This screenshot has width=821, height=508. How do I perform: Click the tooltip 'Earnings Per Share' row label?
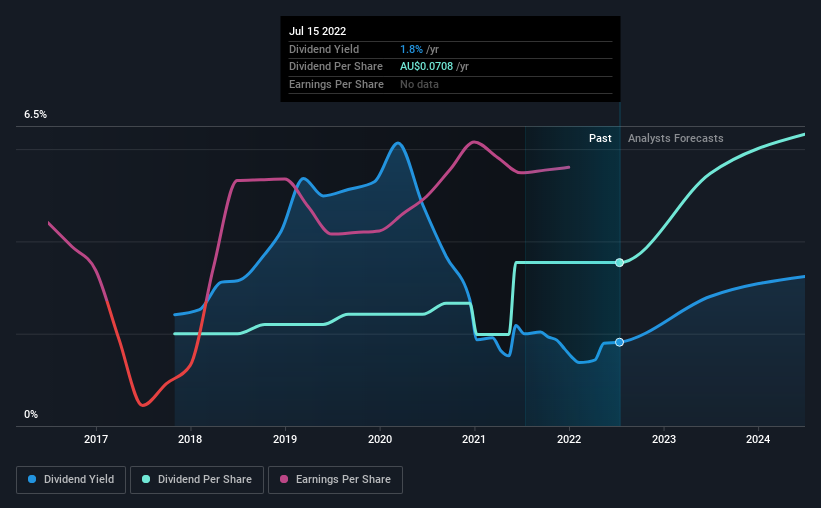point(336,84)
